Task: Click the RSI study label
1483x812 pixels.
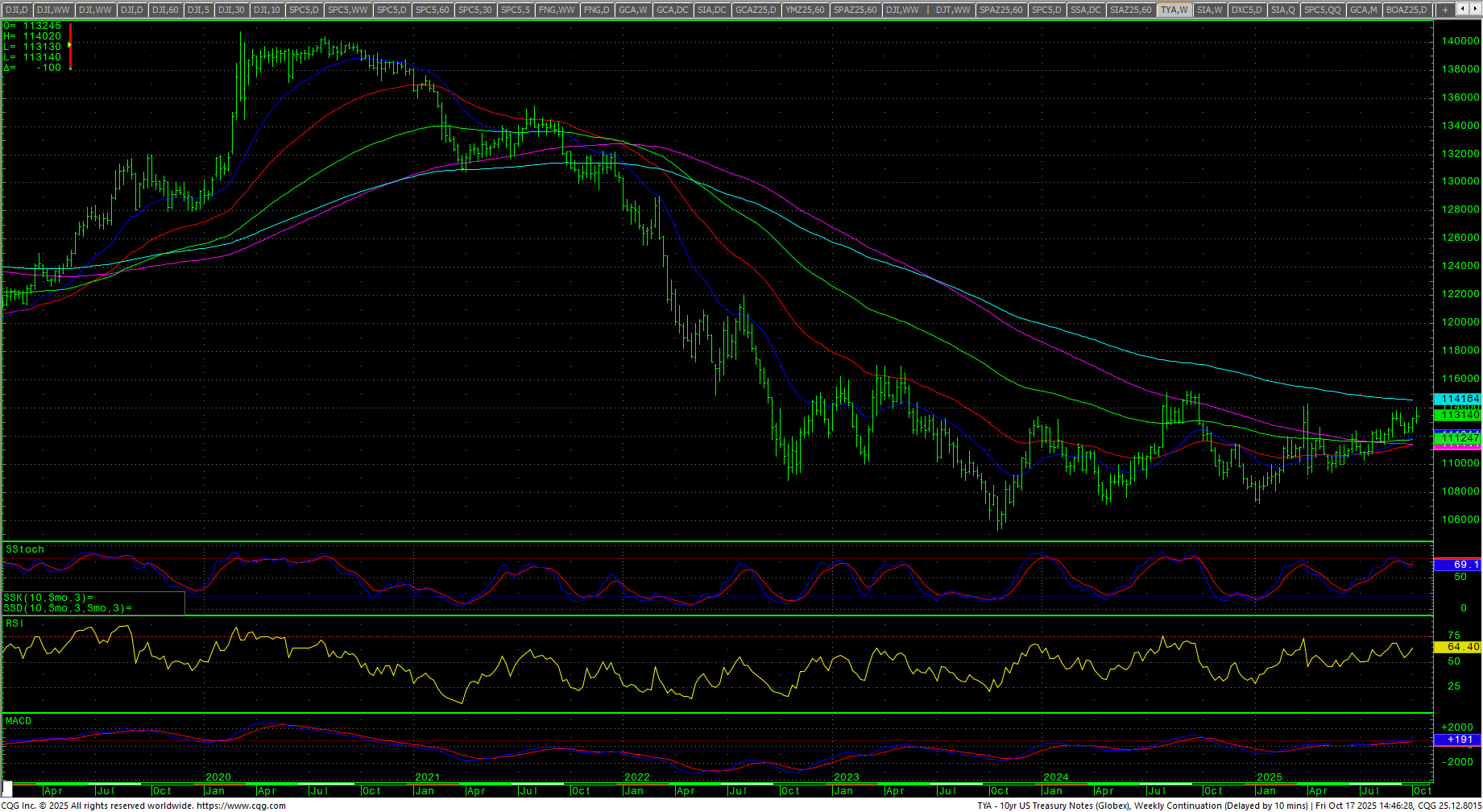Action: pyautogui.click(x=14, y=623)
